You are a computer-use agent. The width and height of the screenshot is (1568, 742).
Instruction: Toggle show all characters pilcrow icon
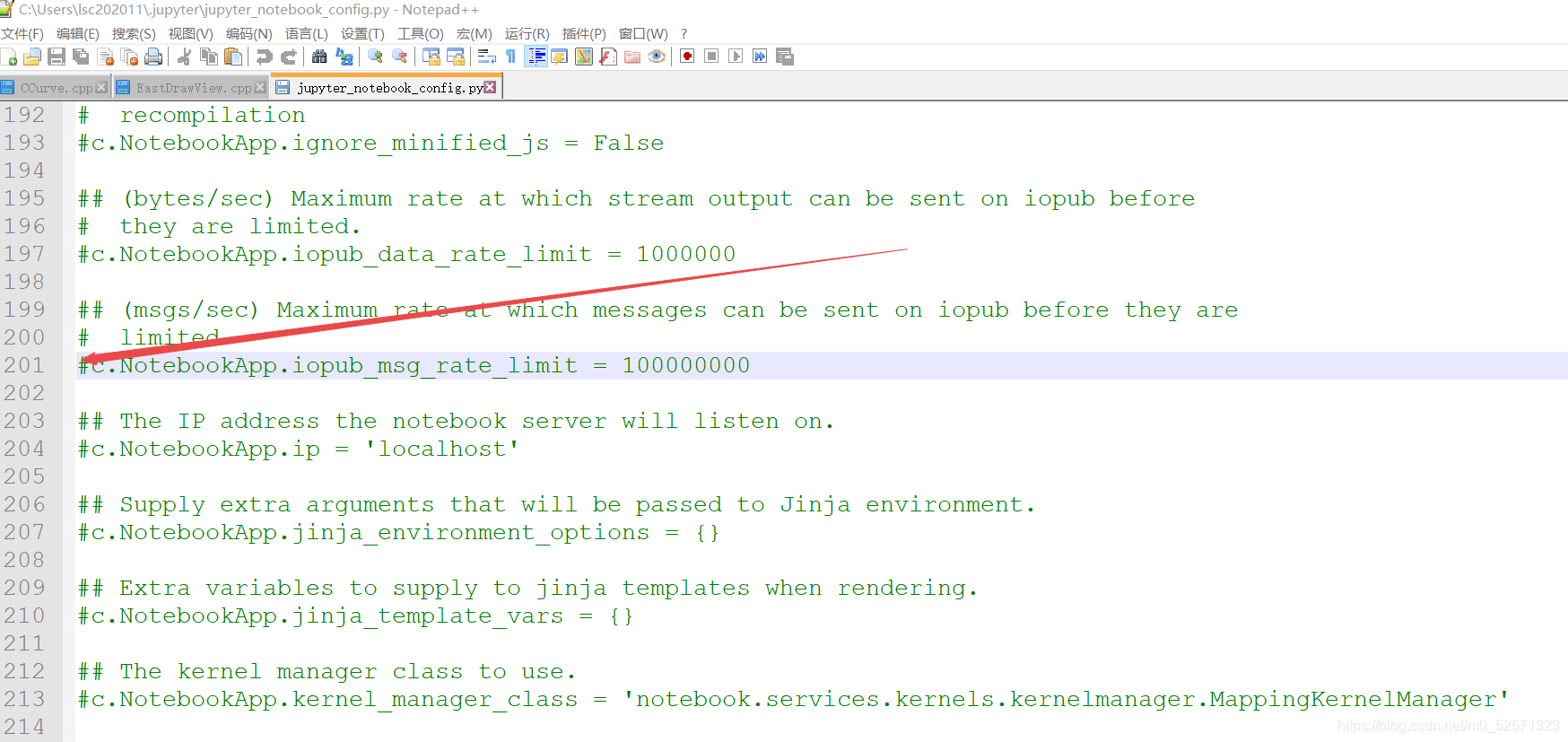point(510,57)
